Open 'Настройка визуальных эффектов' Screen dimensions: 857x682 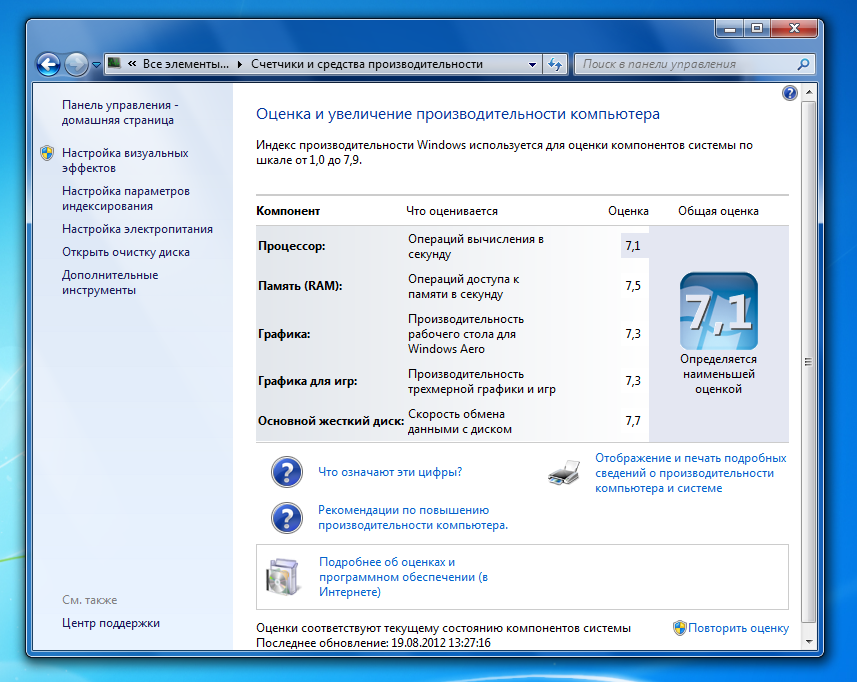[125, 161]
